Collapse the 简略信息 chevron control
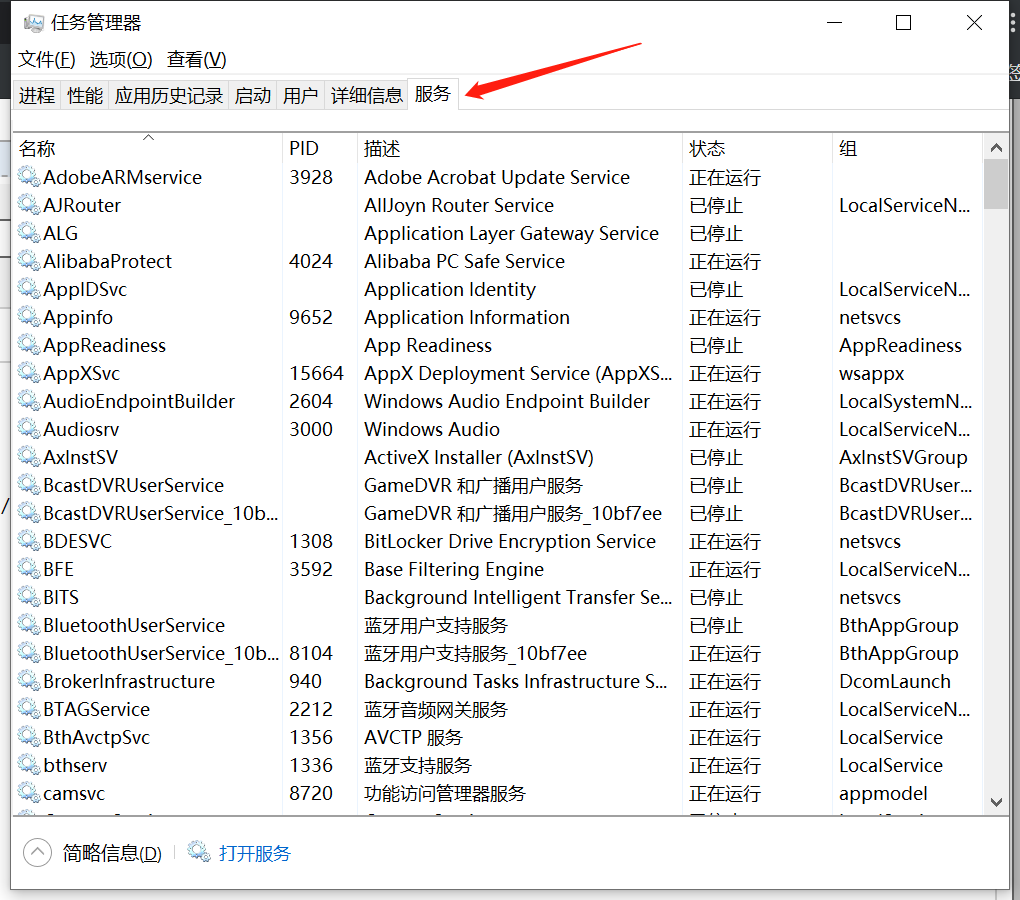Image resolution: width=1020 pixels, height=900 pixels. [37, 852]
